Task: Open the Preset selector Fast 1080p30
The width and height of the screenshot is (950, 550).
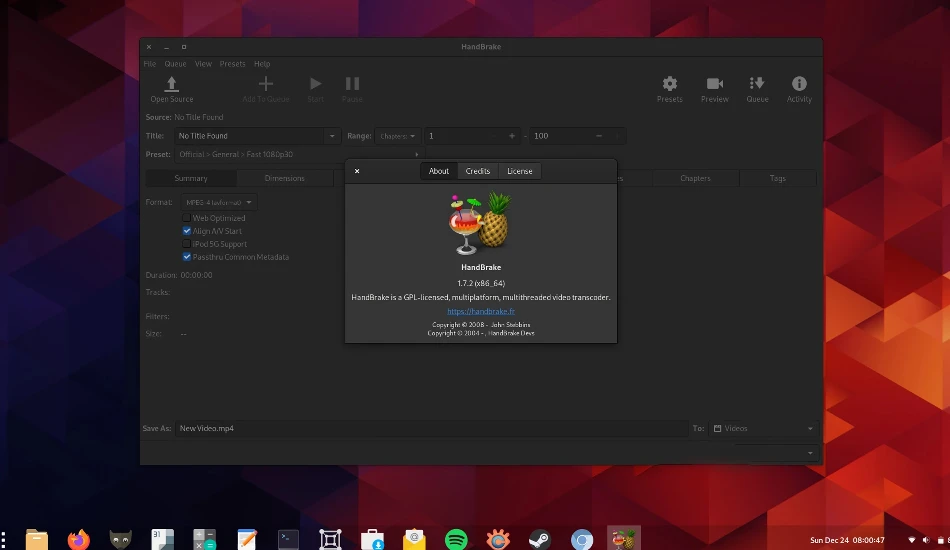Action: 299,154
